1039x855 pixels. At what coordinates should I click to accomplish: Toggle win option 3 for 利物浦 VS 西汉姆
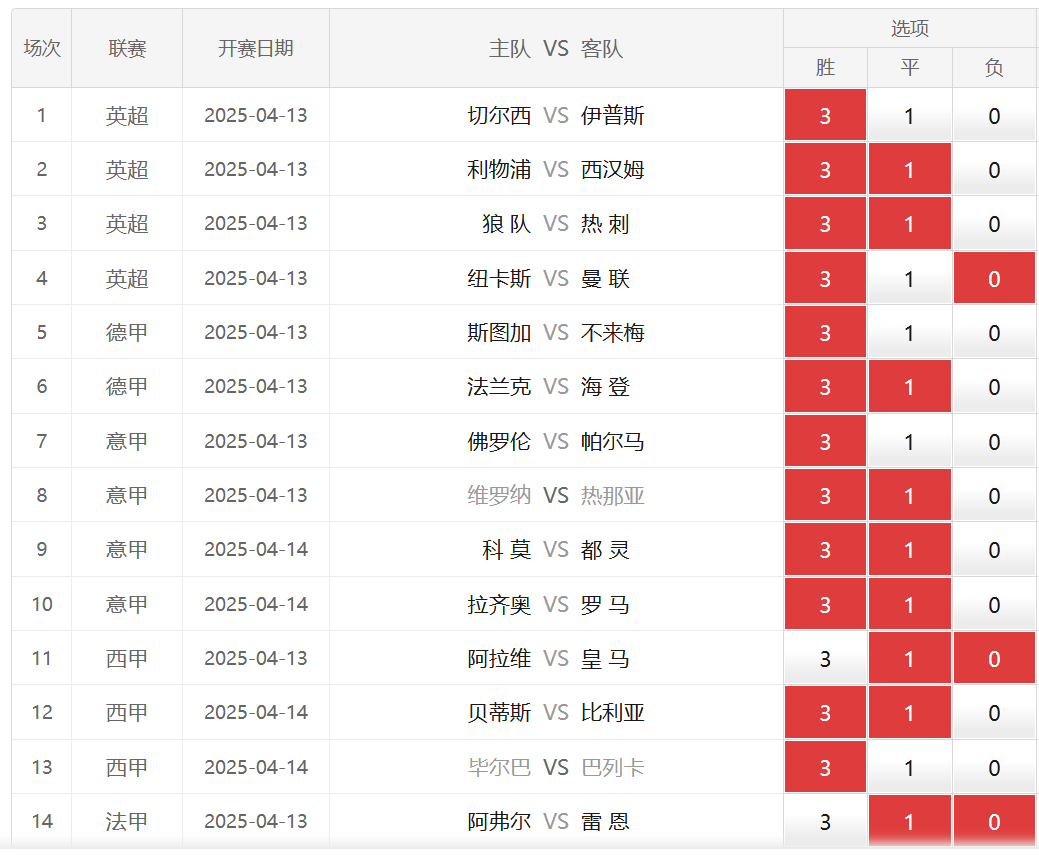tap(825, 170)
